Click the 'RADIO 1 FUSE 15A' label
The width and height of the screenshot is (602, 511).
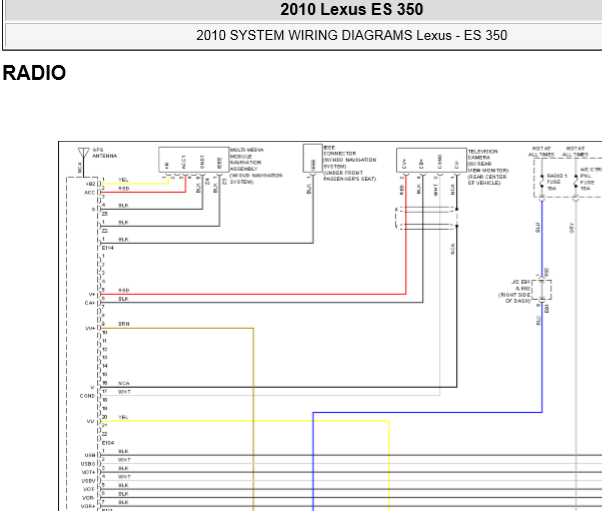point(557,182)
